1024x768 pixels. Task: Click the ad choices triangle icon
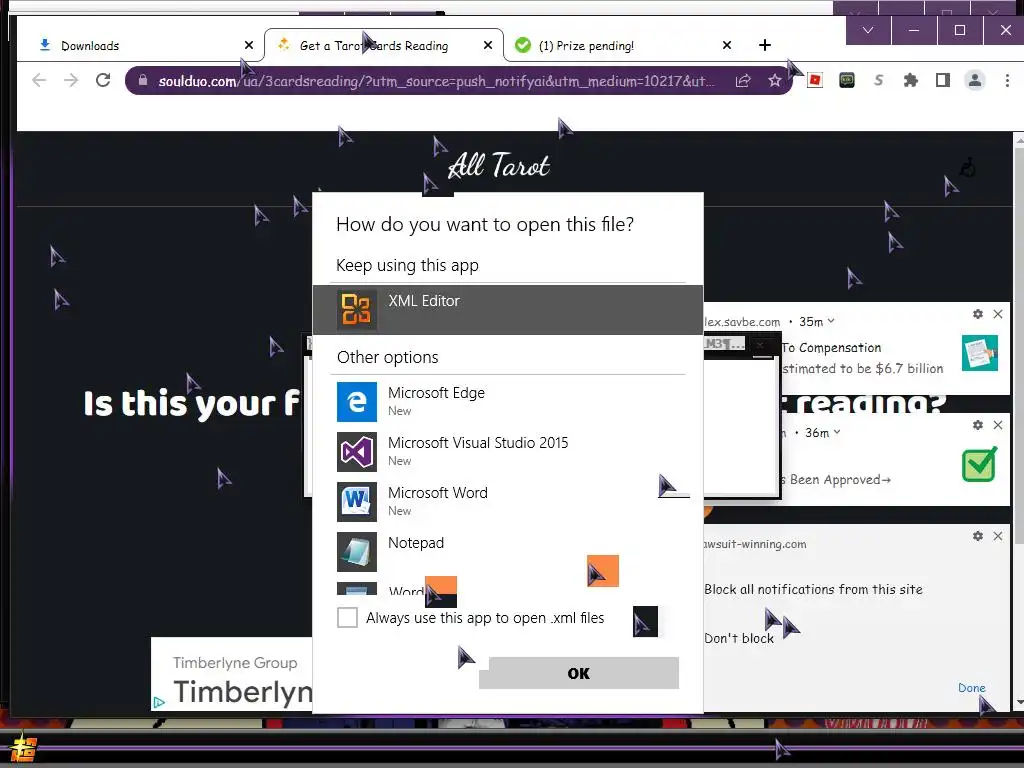click(159, 703)
